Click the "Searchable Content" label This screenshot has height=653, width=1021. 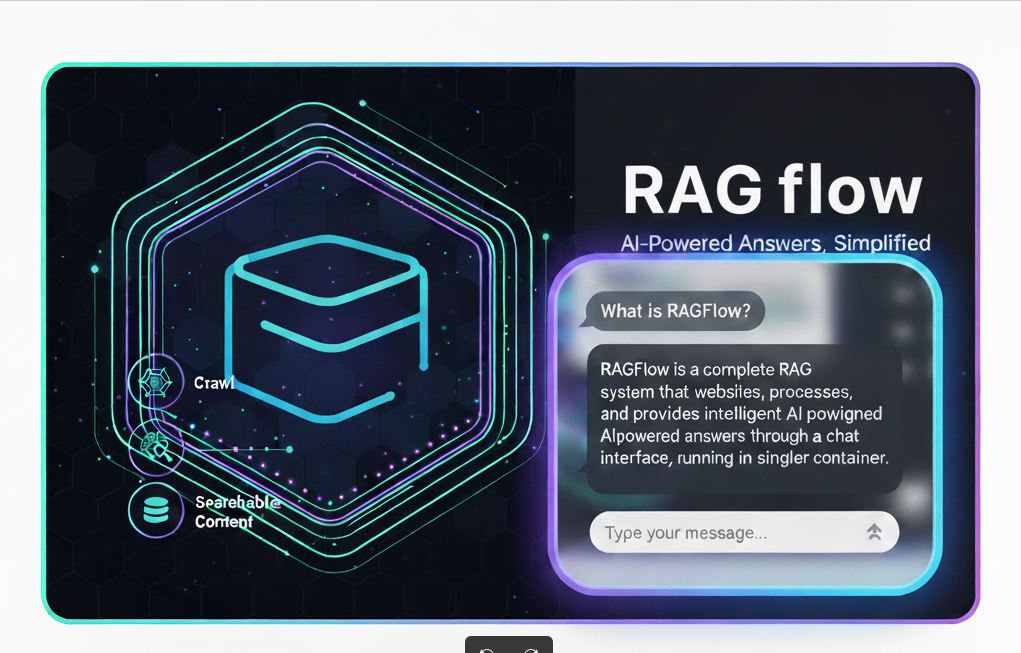[237, 512]
